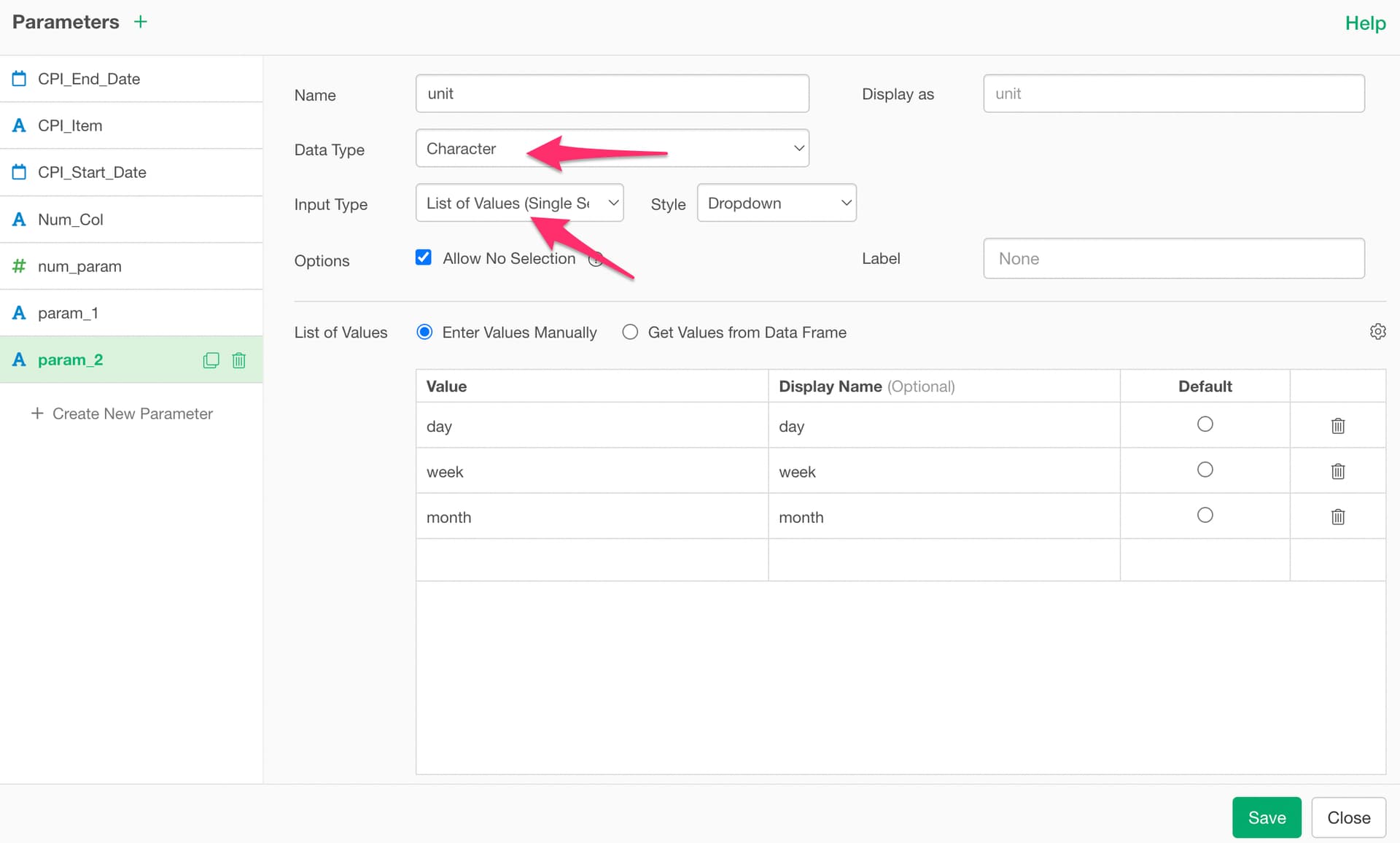1400x843 pixels.
Task: Click the 'week' Display Name cell
Action: click(x=944, y=471)
